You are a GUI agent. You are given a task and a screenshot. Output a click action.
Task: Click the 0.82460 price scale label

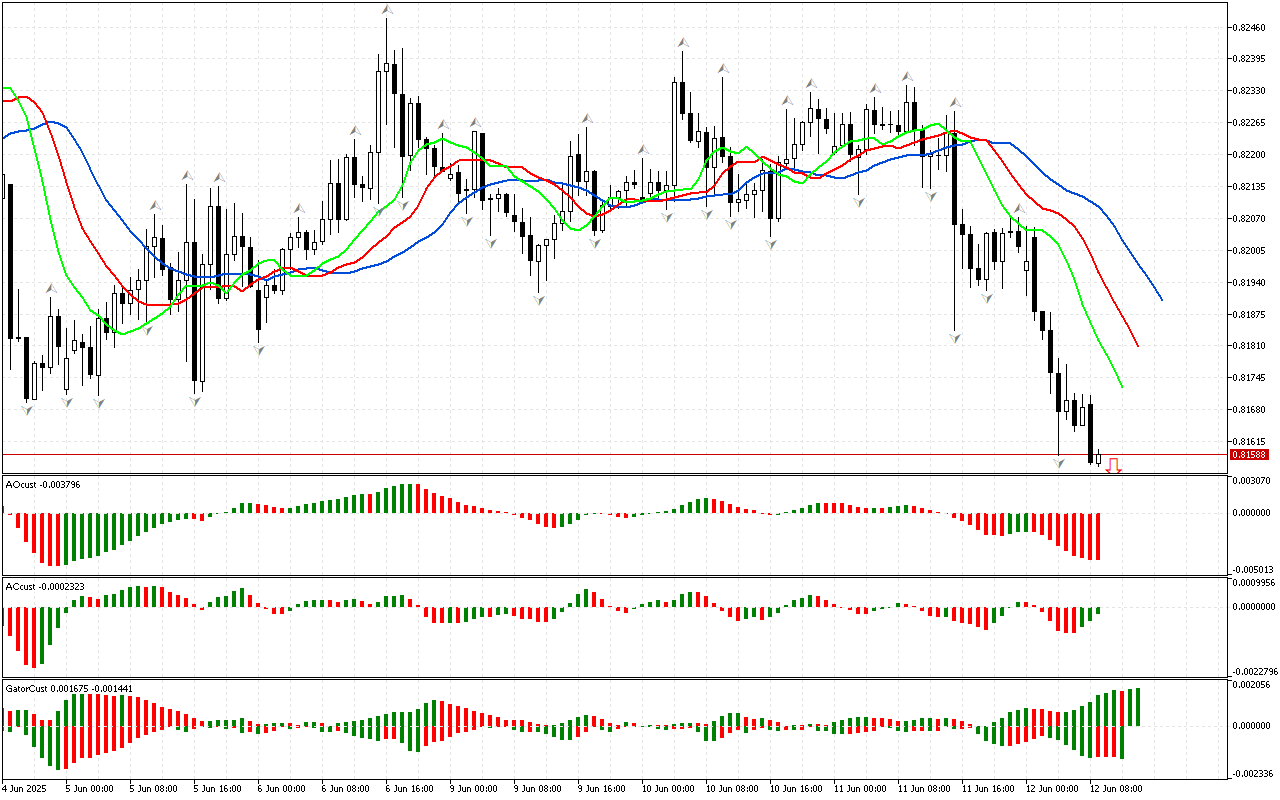(x=1250, y=27)
